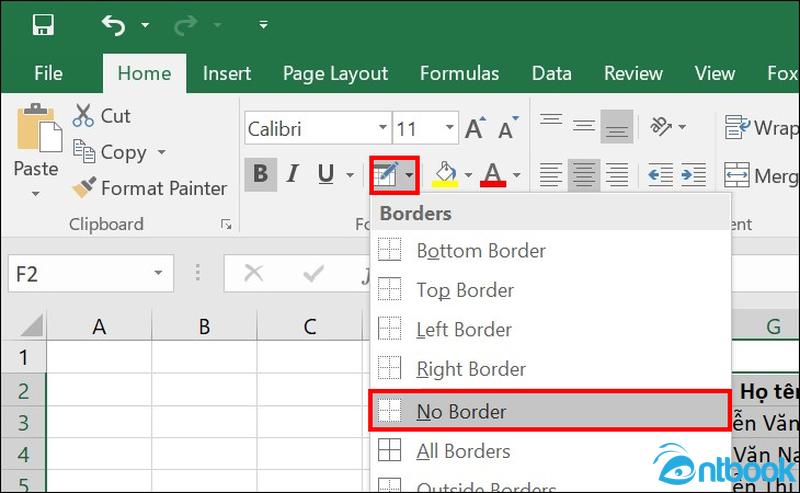800x493 pixels.
Task: Select column B header
Action: (x=204, y=326)
